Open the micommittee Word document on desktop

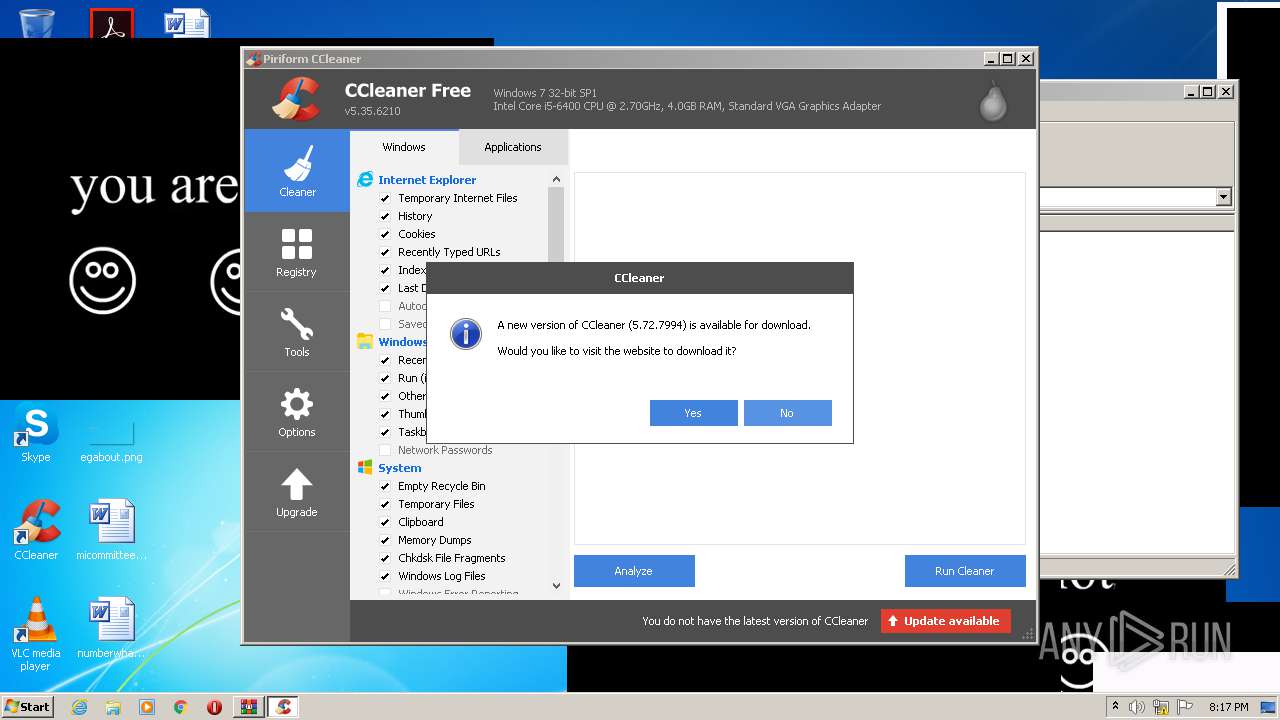111,530
